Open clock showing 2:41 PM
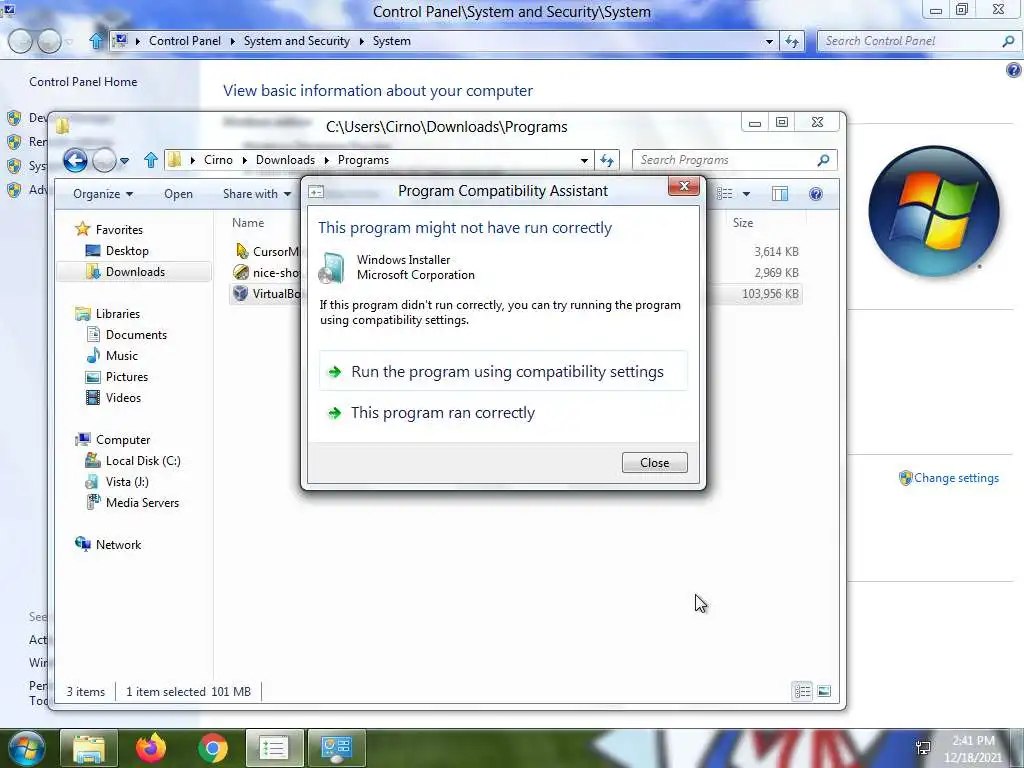 click(972, 749)
